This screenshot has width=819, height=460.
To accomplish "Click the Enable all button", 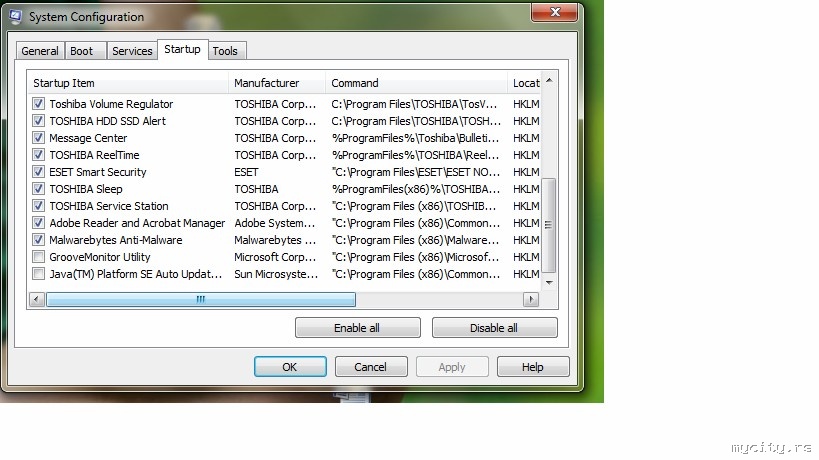I will [x=357, y=328].
